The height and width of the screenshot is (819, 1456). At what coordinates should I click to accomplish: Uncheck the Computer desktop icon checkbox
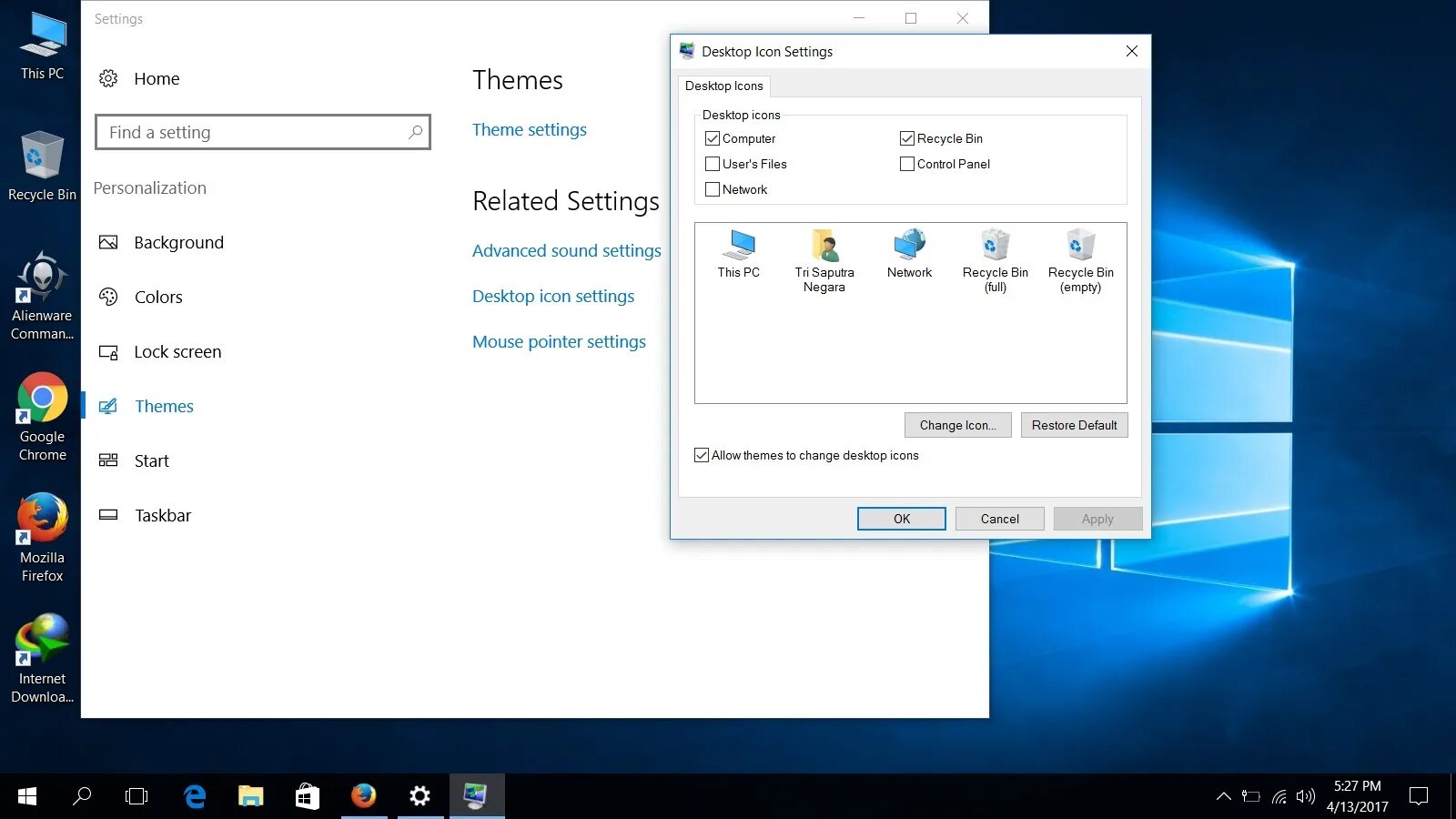click(713, 138)
